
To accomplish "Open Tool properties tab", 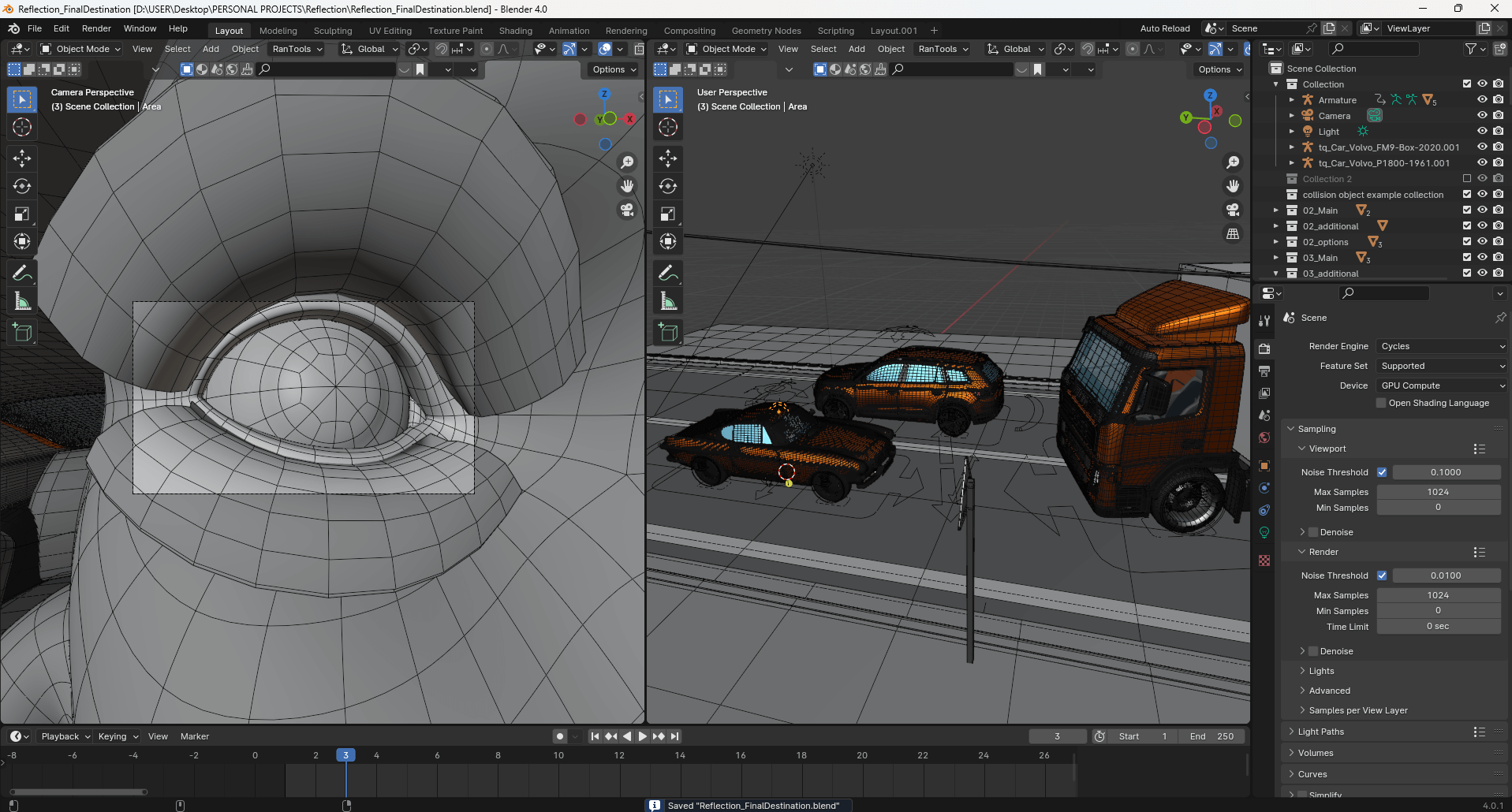I will click(x=1264, y=321).
